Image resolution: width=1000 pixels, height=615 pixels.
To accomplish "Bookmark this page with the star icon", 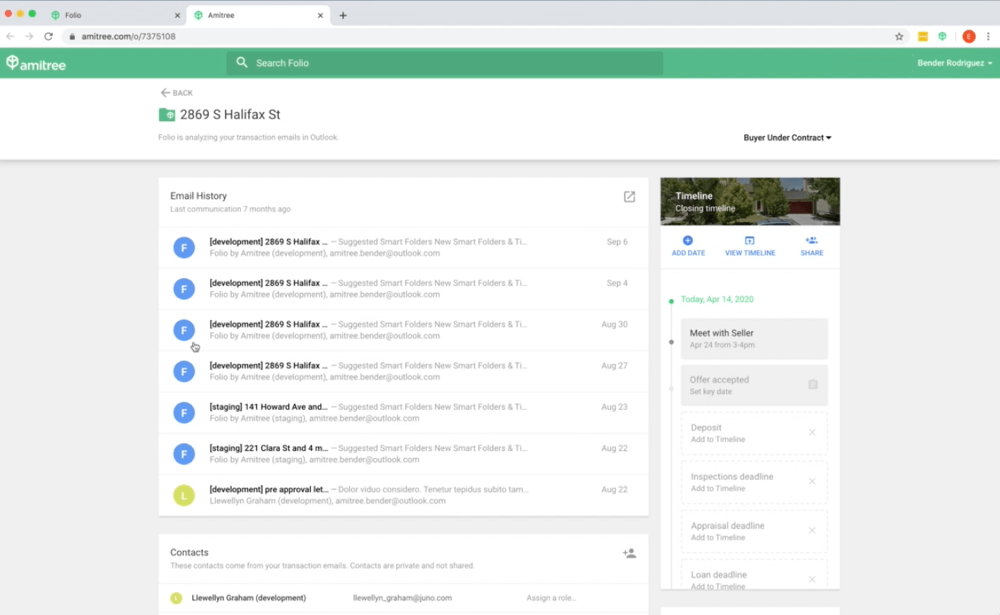I will pos(899,36).
